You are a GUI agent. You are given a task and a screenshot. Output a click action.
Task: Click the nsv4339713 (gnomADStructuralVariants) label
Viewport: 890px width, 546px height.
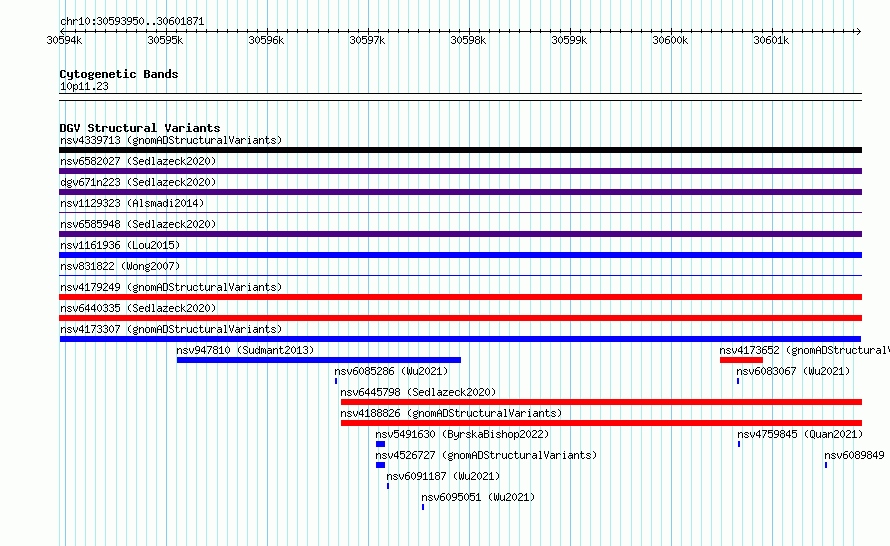tap(171, 140)
